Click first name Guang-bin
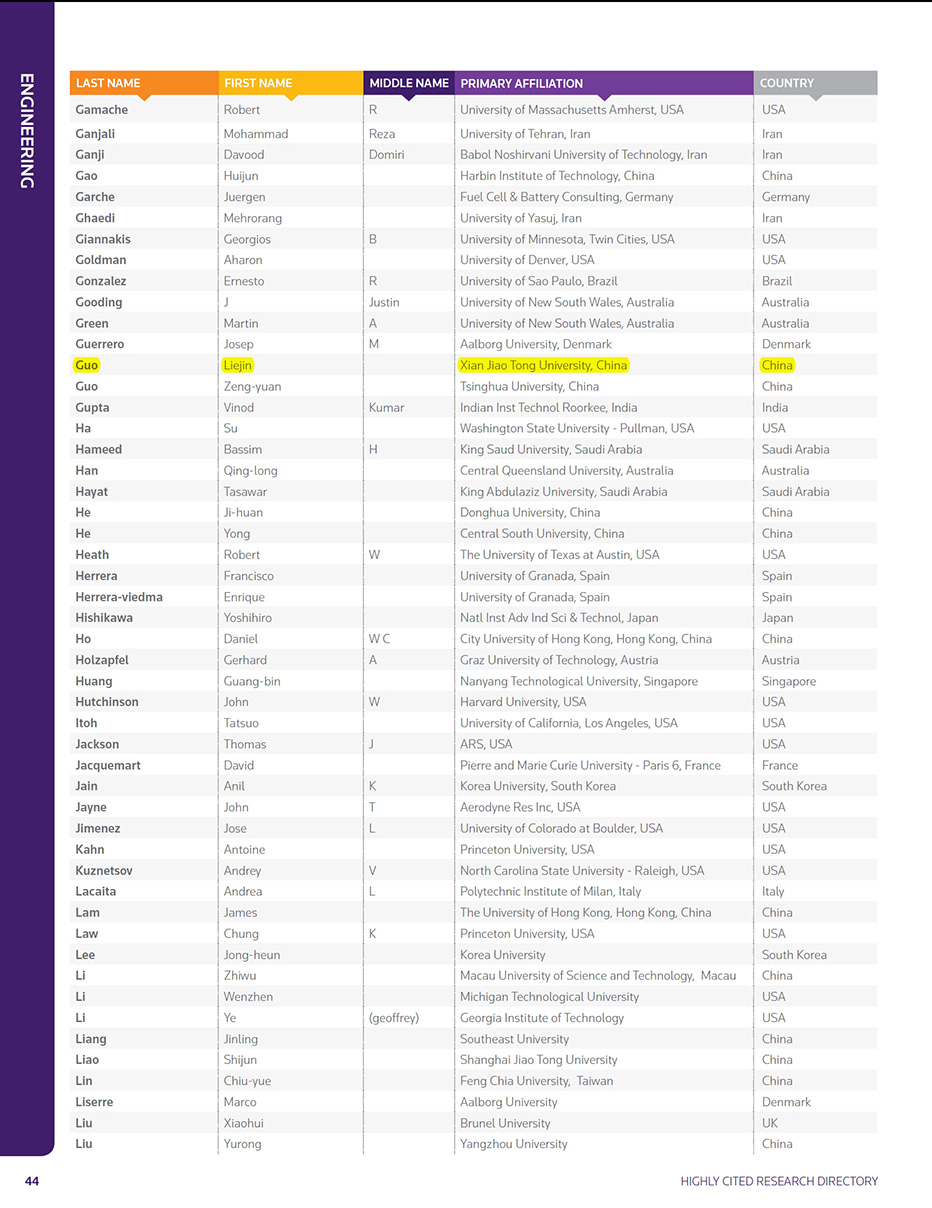932x1208 pixels. click(x=250, y=681)
